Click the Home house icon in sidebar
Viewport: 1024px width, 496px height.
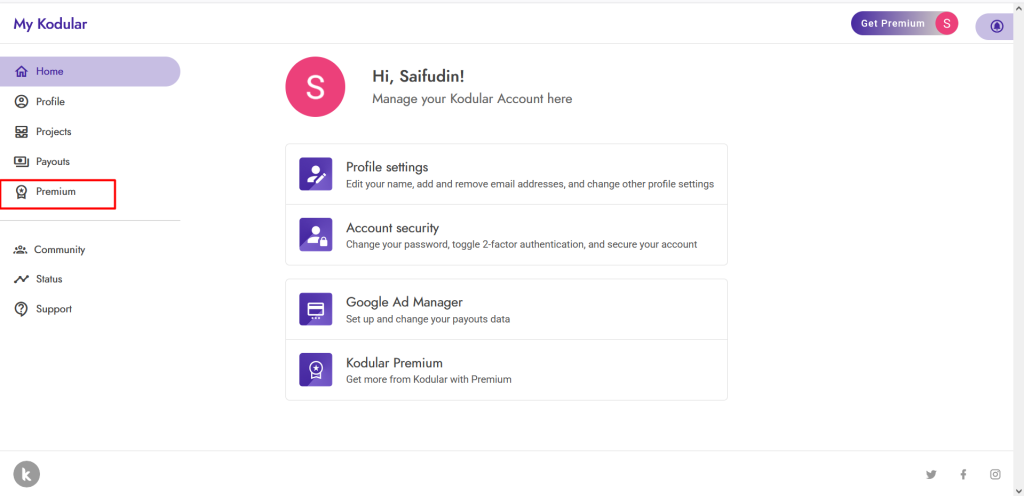[x=22, y=72]
